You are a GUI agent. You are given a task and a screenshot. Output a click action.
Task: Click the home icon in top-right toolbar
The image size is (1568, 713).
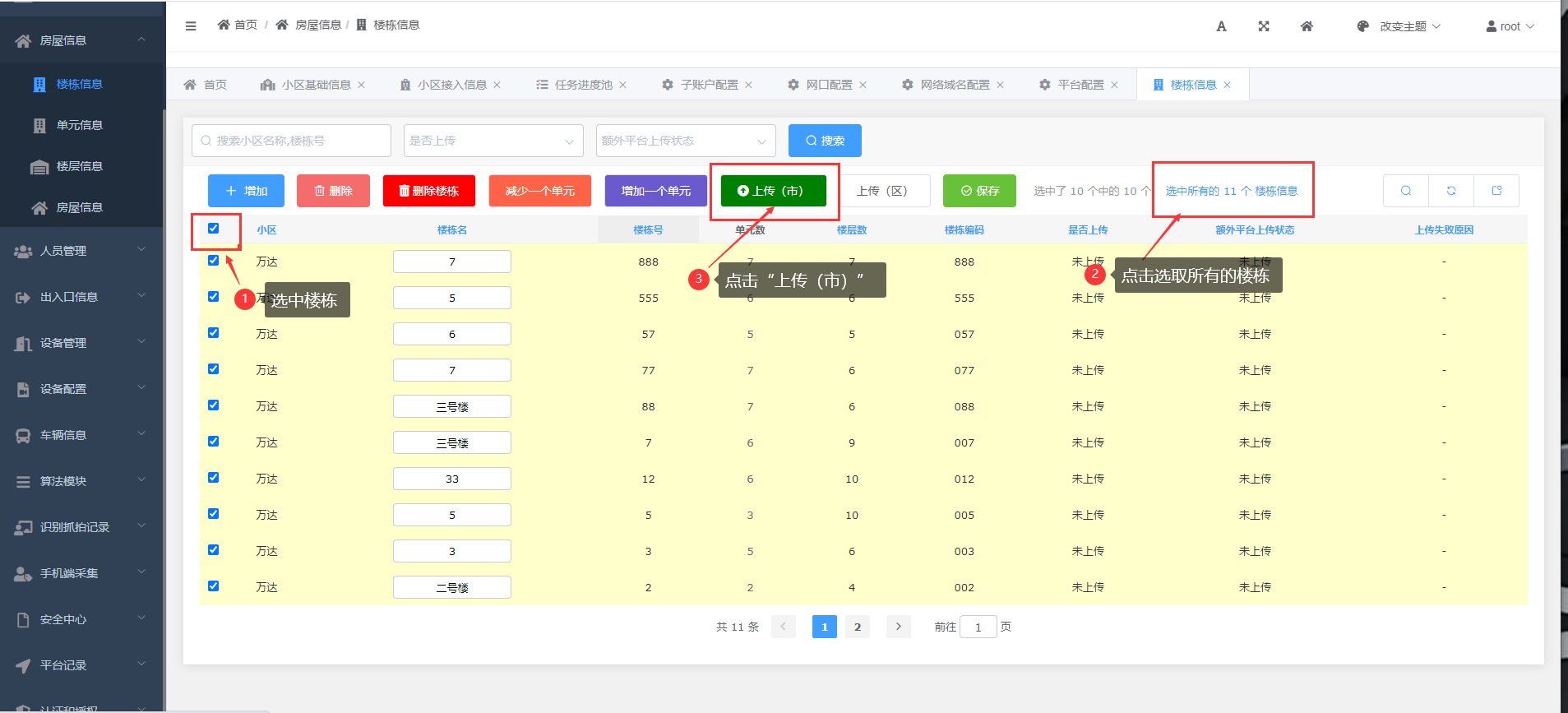[1307, 26]
